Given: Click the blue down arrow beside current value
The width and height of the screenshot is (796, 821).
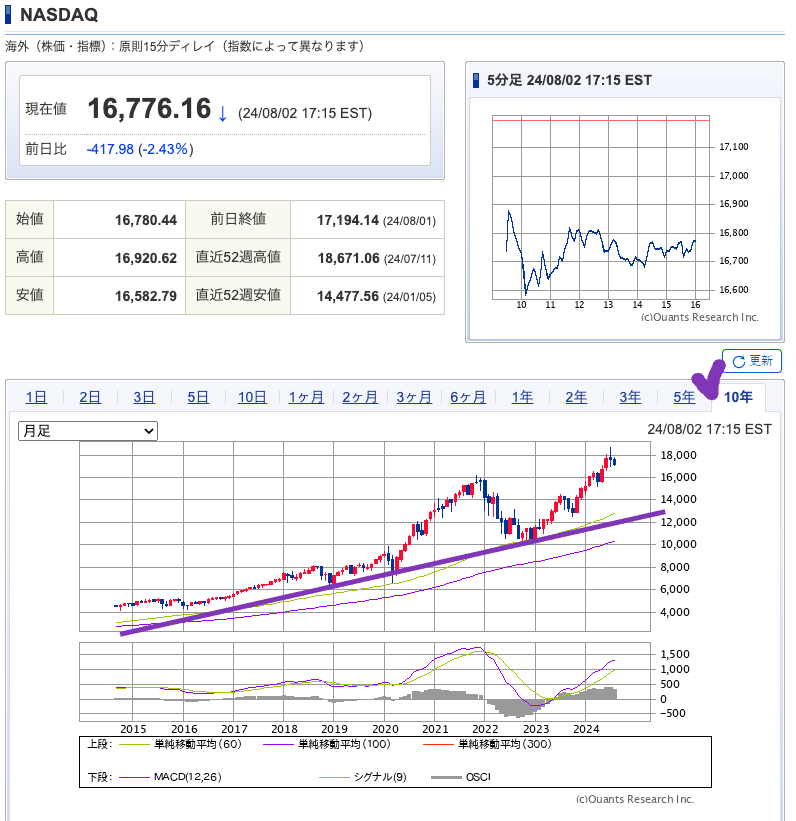Looking at the screenshot, I should [x=223, y=113].
